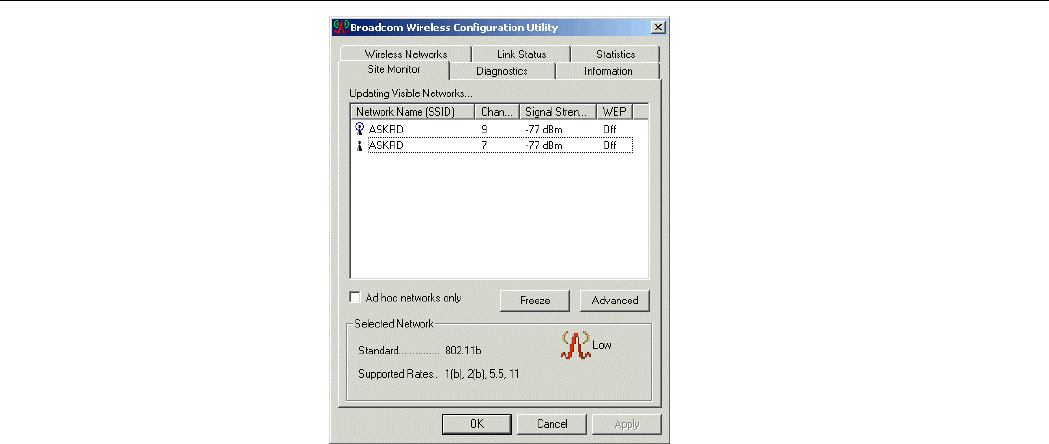Click the Updating Visible Networks status text
The image size is (1049, 444).
coord(411,93)
